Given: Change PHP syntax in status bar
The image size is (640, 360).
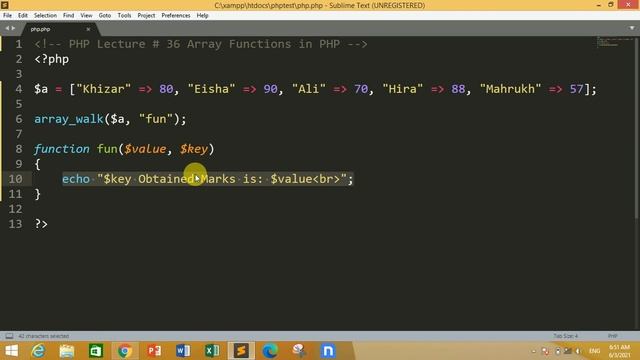Looking at the screenshot, I should [x=612, y=336].
